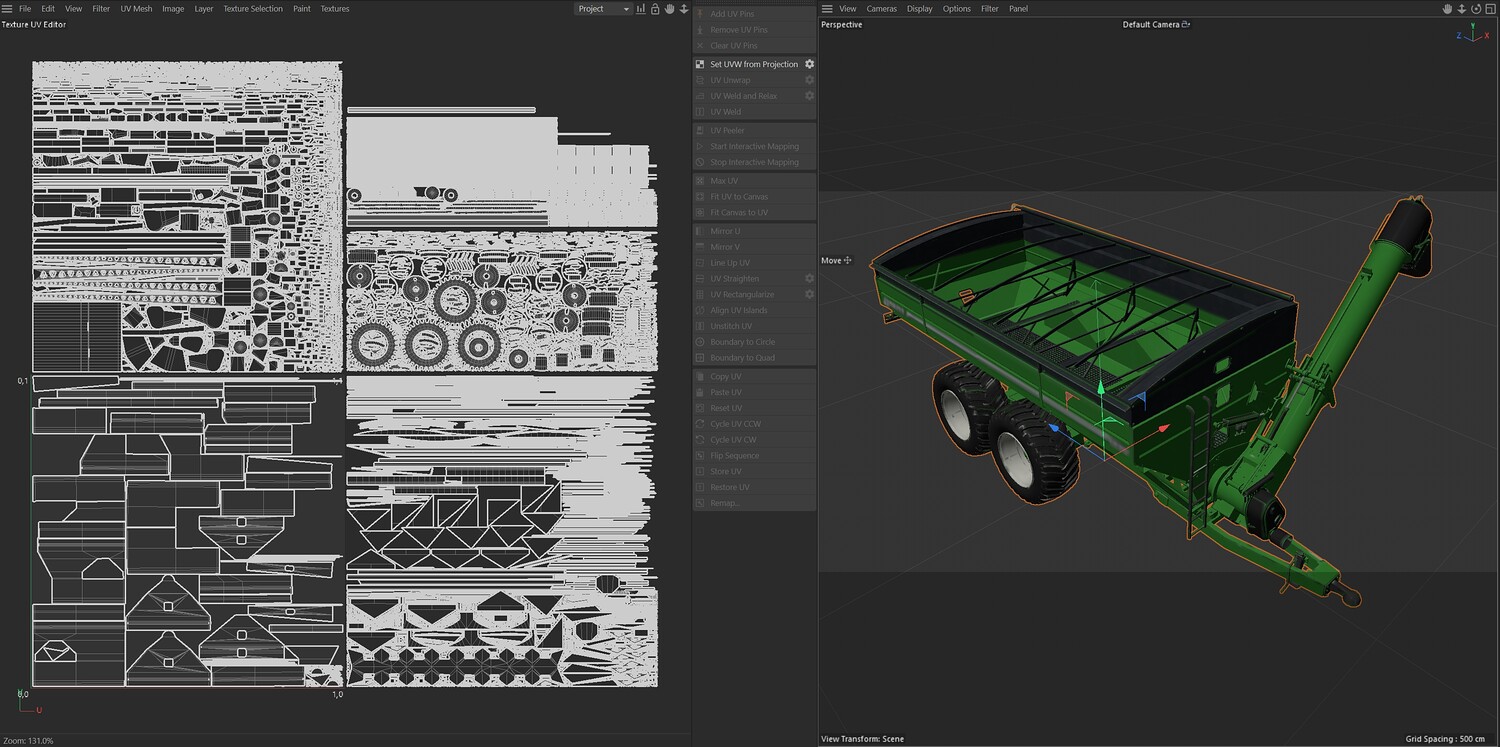
Task: Toggle the viewport layout maximize icon
Action: 1489,9
